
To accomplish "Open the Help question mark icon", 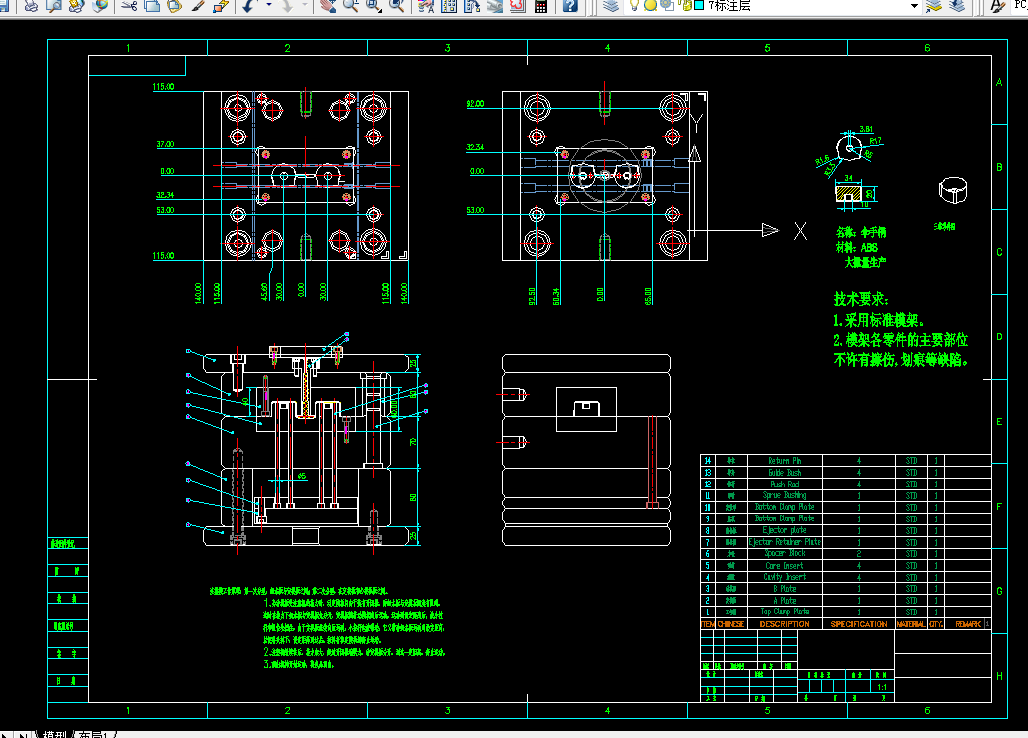I will (x=570, y=6).
